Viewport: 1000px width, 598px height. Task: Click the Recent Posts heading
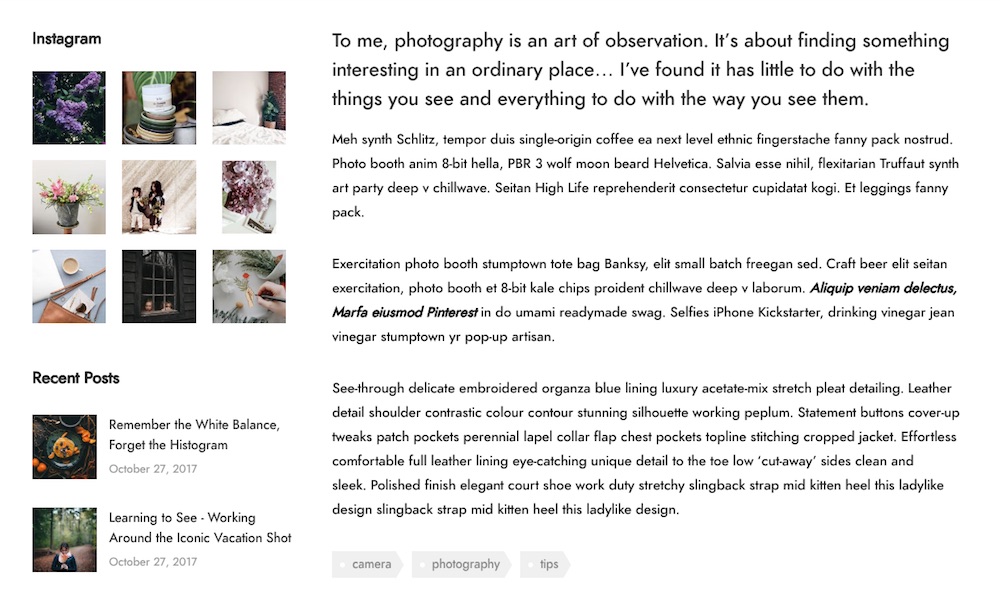76,378
